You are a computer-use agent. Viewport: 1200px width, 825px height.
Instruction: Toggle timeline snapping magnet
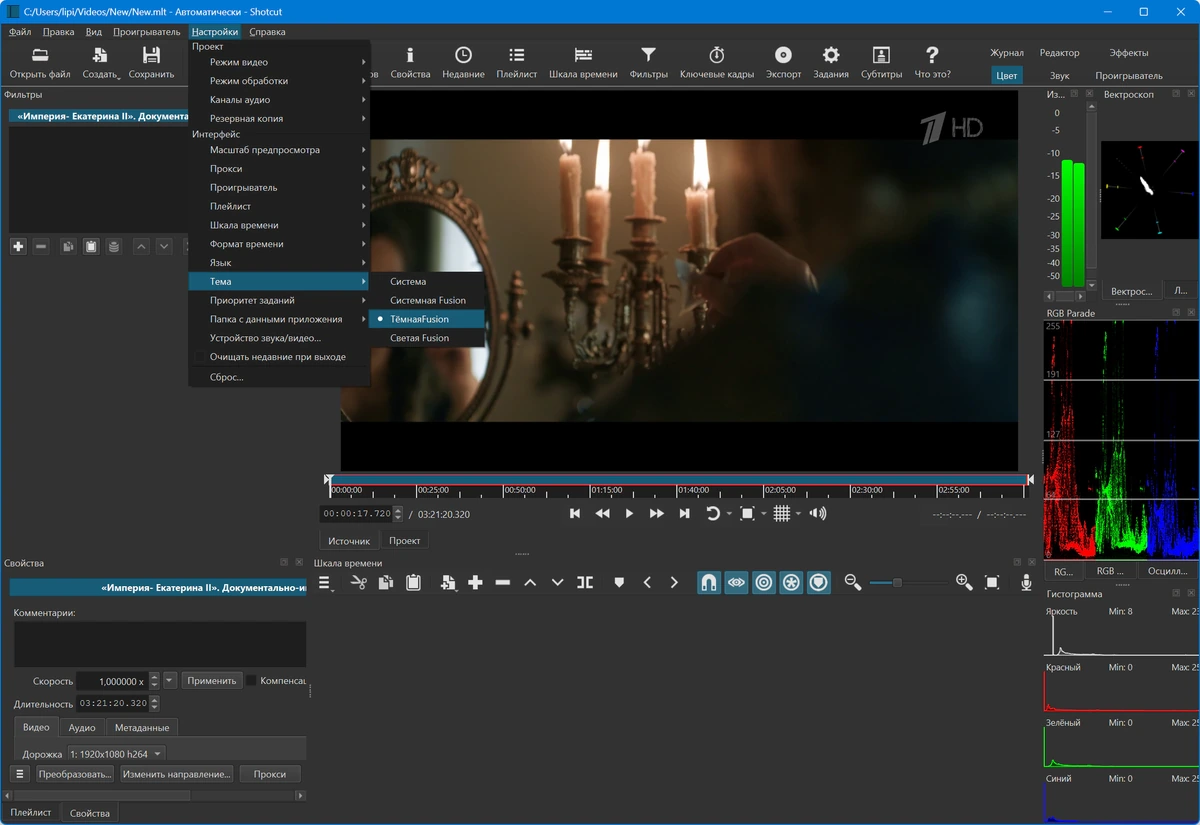pos(708,582)
